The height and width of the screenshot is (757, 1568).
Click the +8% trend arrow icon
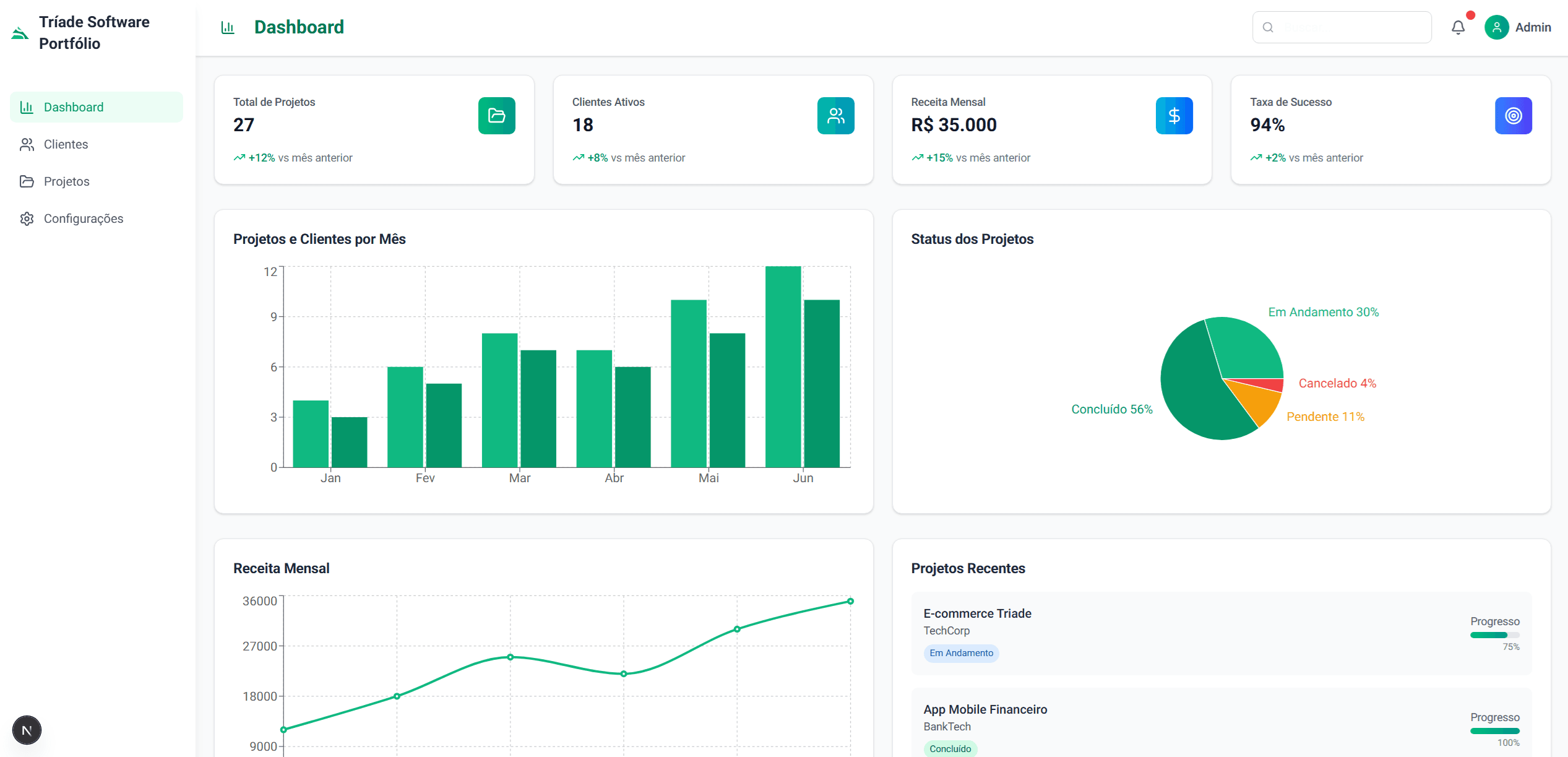tap(579, 158)
